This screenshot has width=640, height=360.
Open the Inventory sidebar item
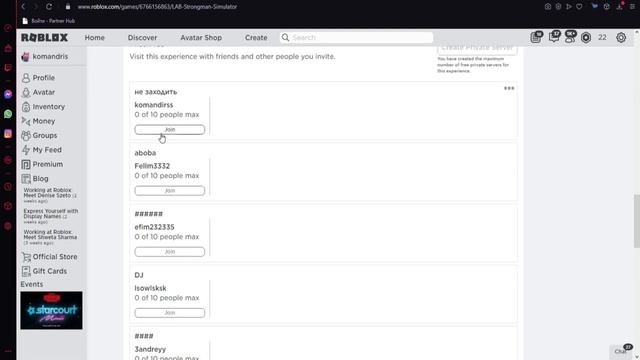[43, 107]
